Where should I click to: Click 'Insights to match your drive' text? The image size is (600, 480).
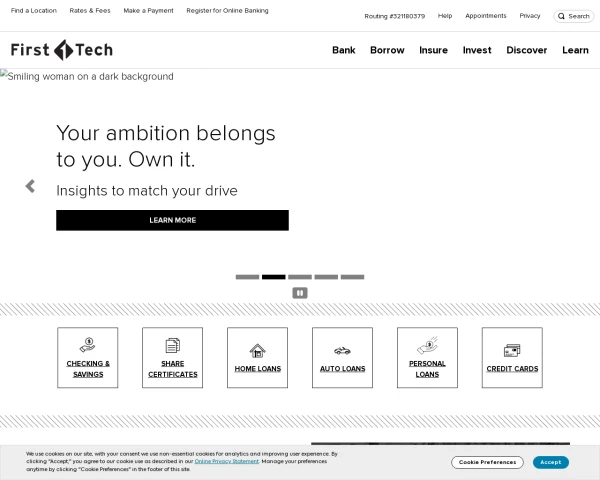(147, 191)
